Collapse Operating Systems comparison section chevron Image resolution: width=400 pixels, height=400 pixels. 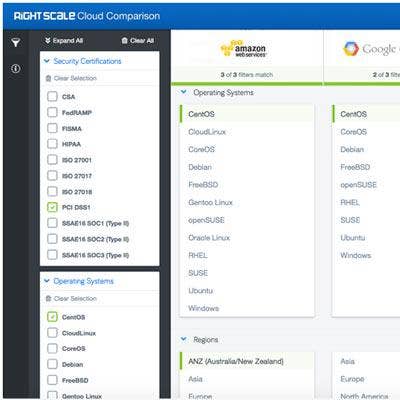184,92
